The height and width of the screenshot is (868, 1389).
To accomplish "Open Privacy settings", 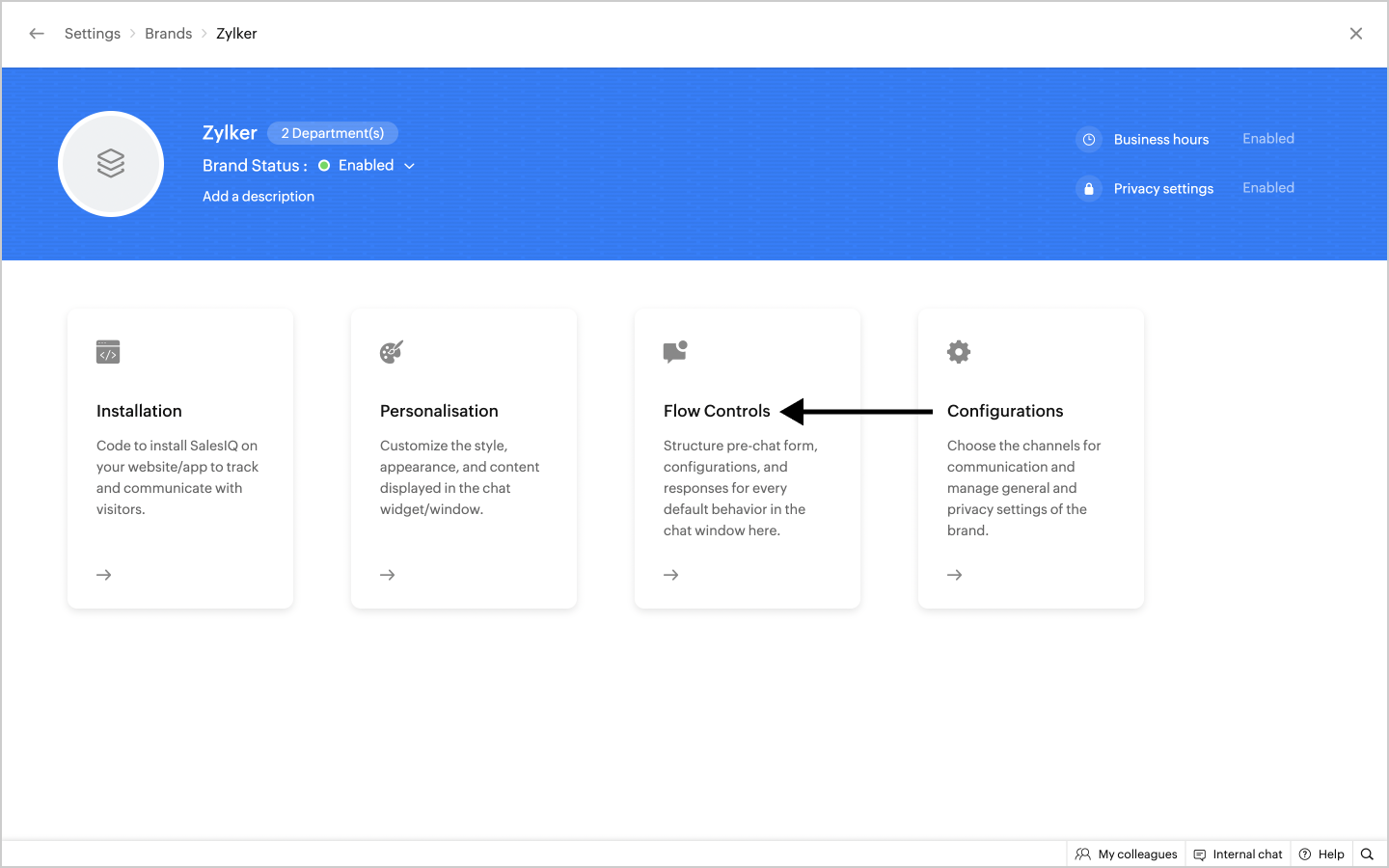I will tap(1163, 189).
